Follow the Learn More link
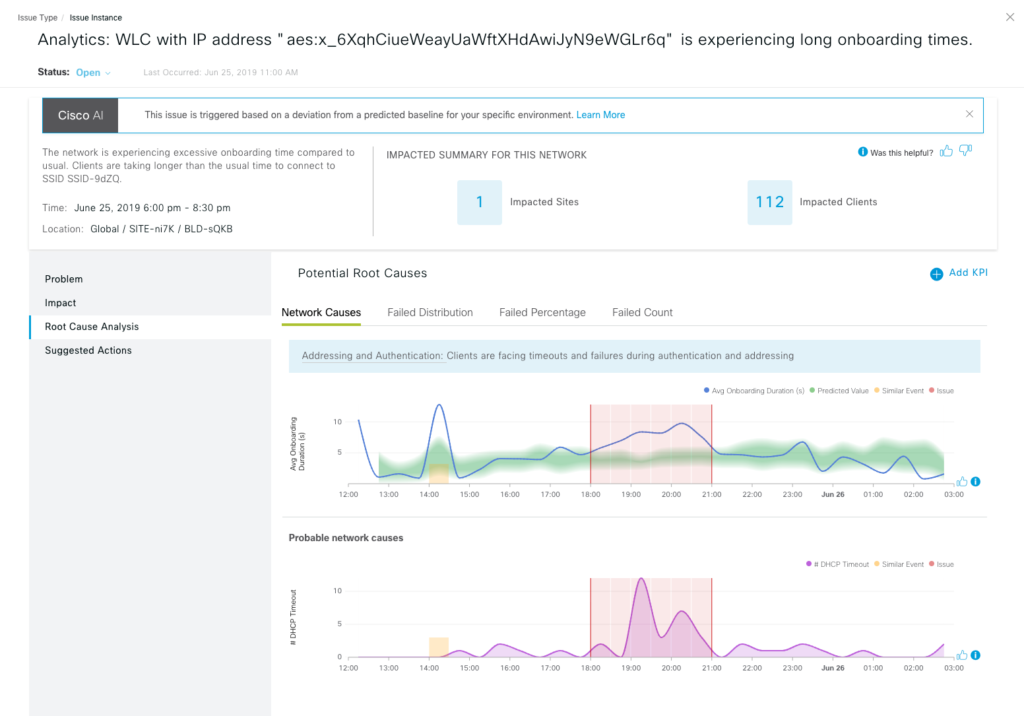This screenshot has height=716, width=1024. tap(600, 115)
